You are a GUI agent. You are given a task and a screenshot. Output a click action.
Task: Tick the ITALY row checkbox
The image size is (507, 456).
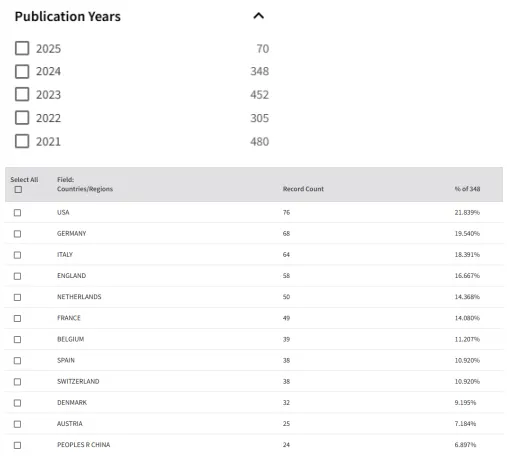pyautogui.click(x=17, y=255)
